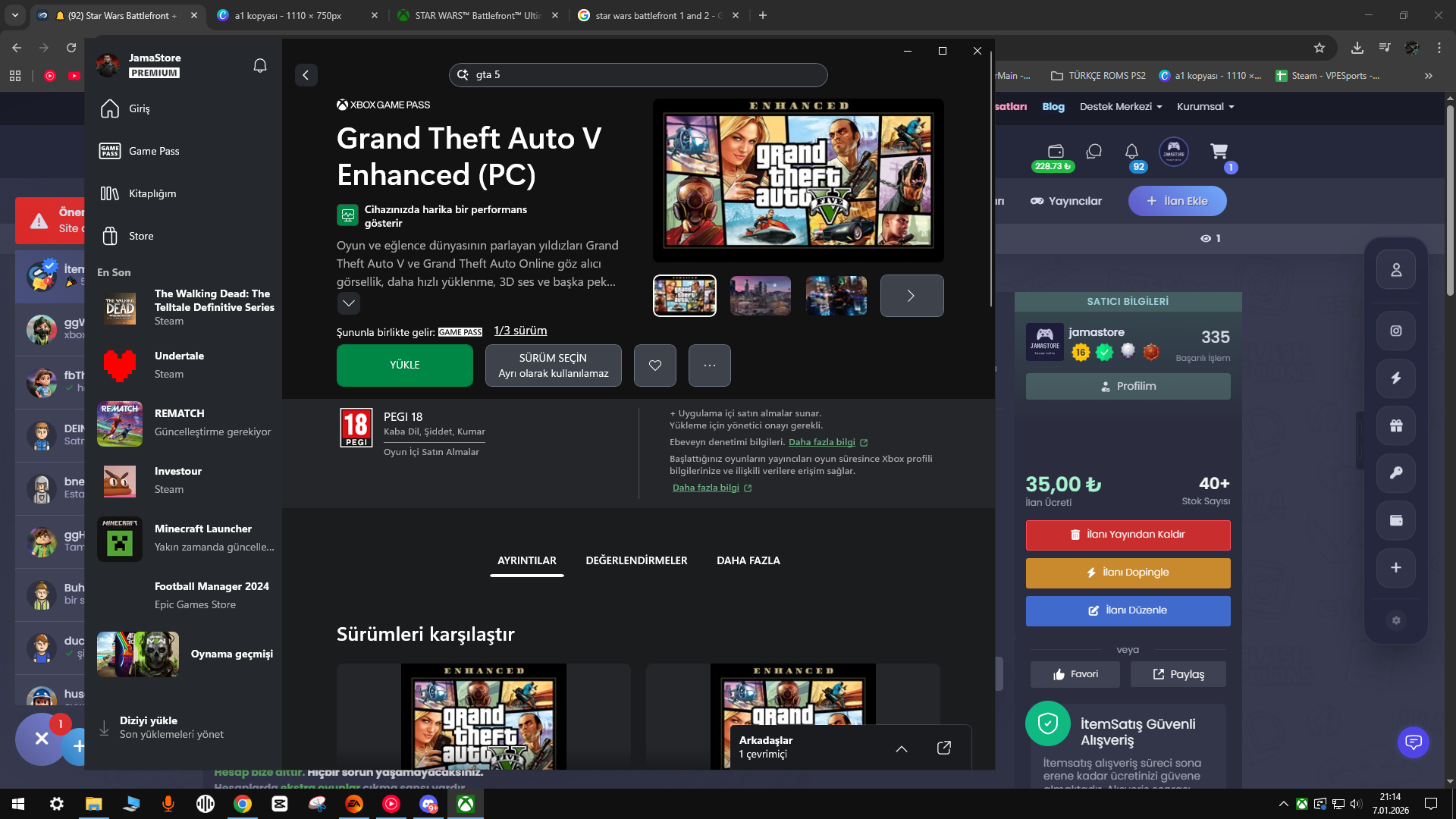Show next screenshots with arrow button

[x=912, y=296]
